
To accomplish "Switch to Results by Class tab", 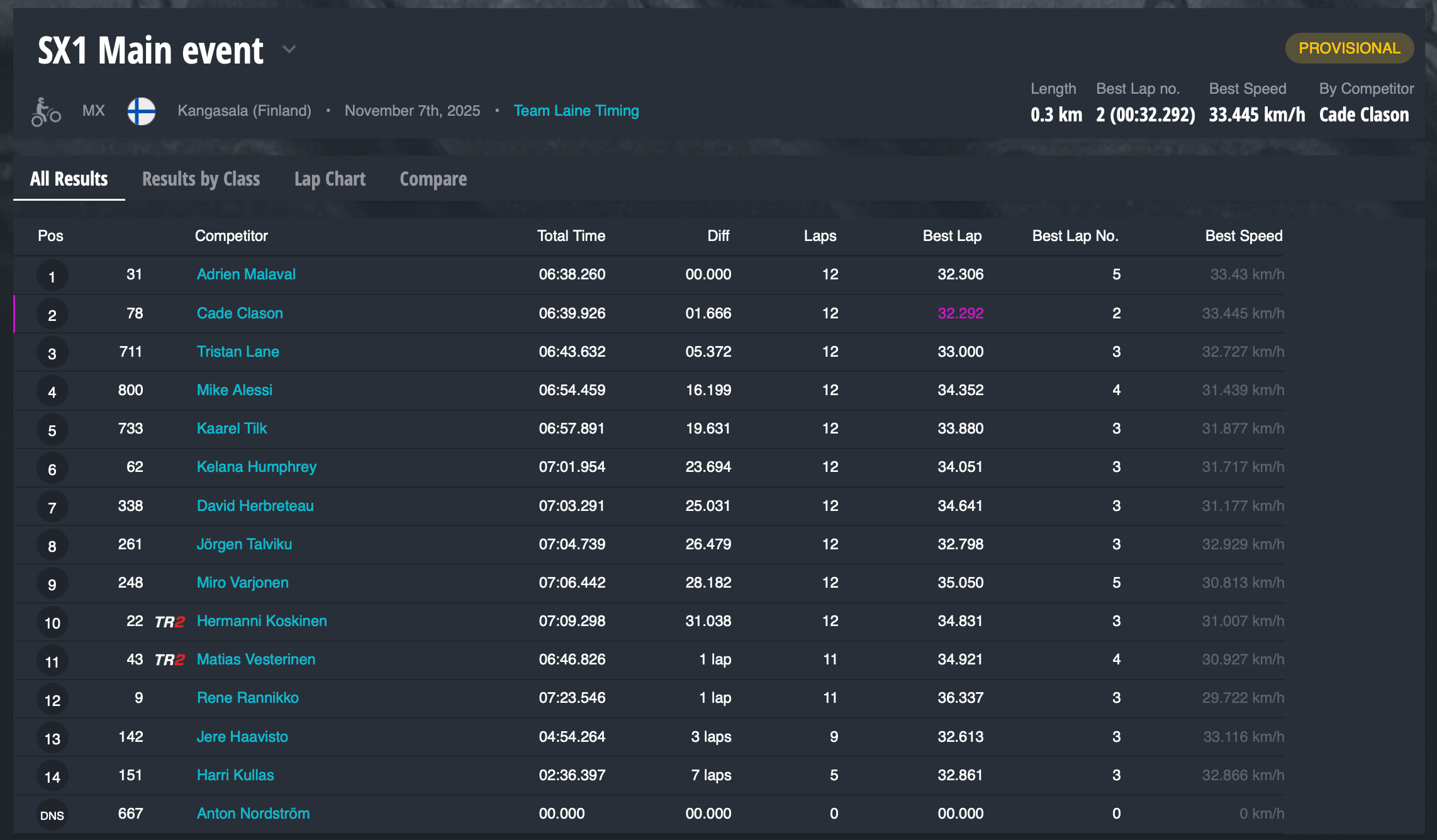I will 201,179.
